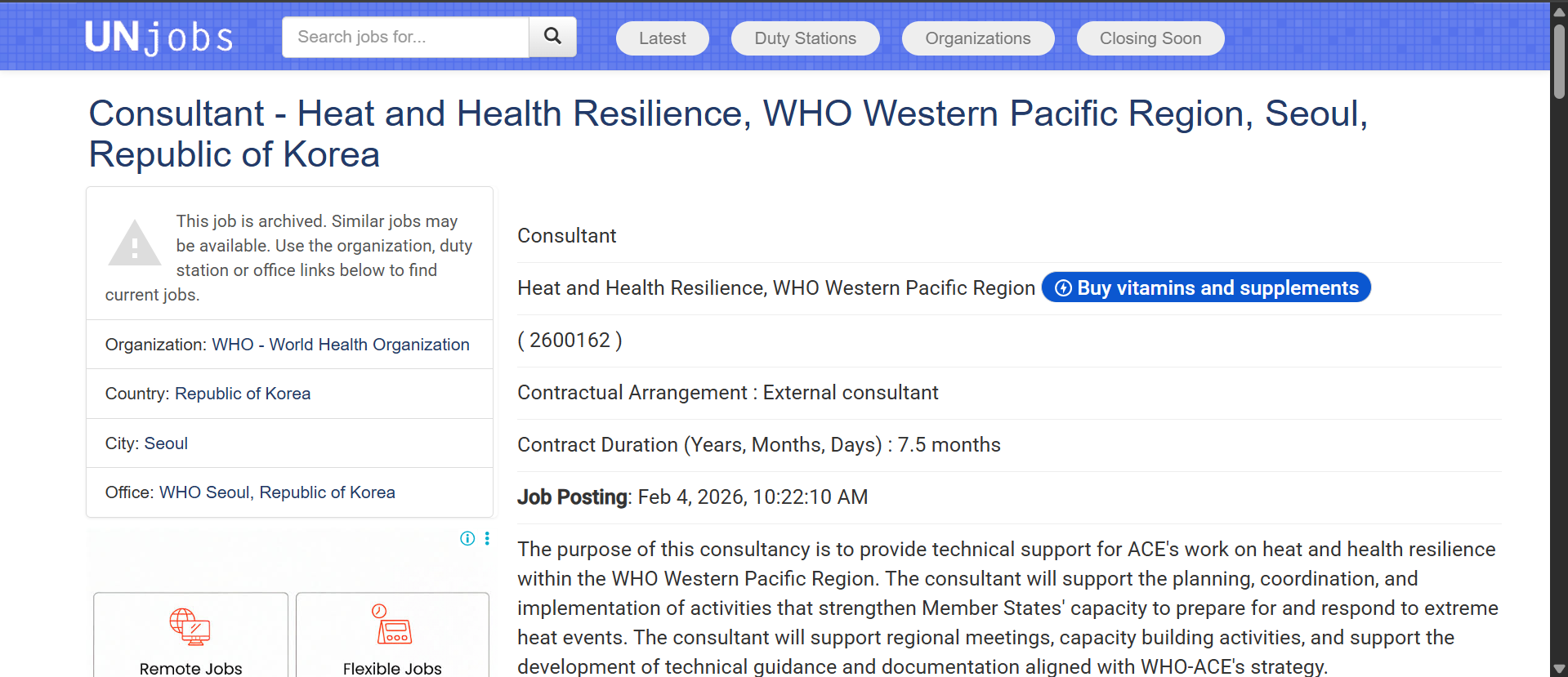The height and width of the screenshot is (677, 1568).
Task: Click the archived job warning triangle icon
Action: (134, 243)
